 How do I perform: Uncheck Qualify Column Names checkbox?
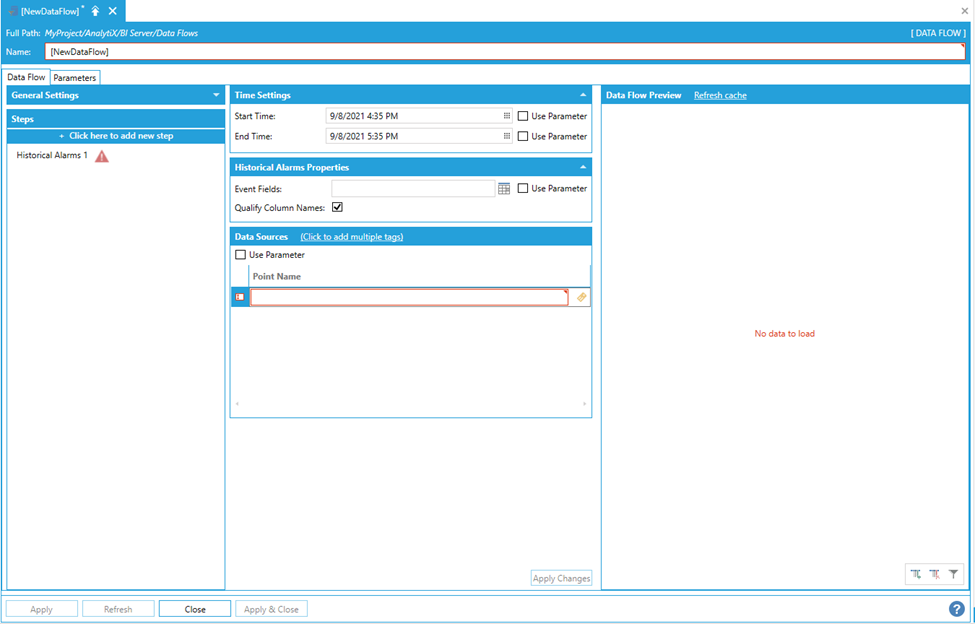337,207
